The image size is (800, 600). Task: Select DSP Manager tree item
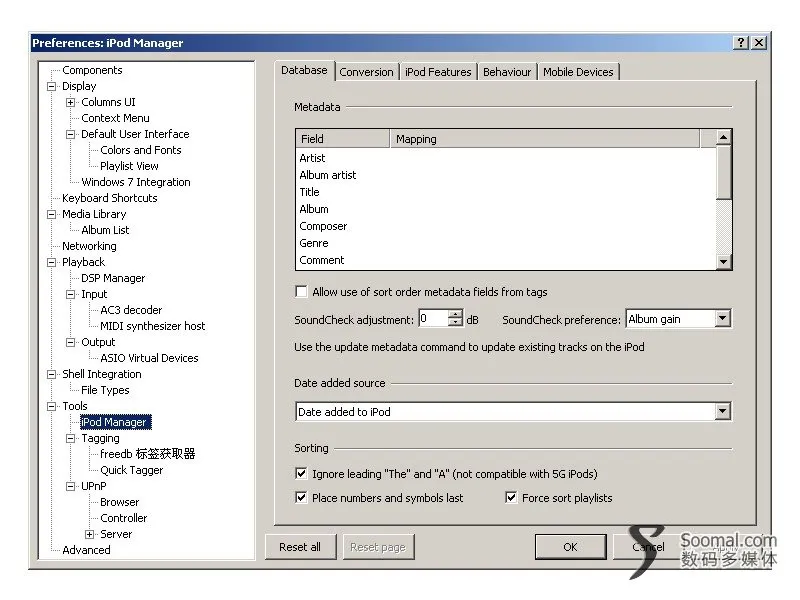click(x=113, y=279)
